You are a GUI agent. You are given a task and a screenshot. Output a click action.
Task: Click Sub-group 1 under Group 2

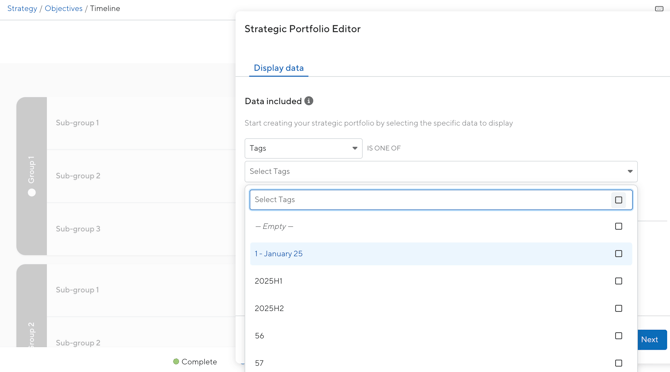pos(77,290)
